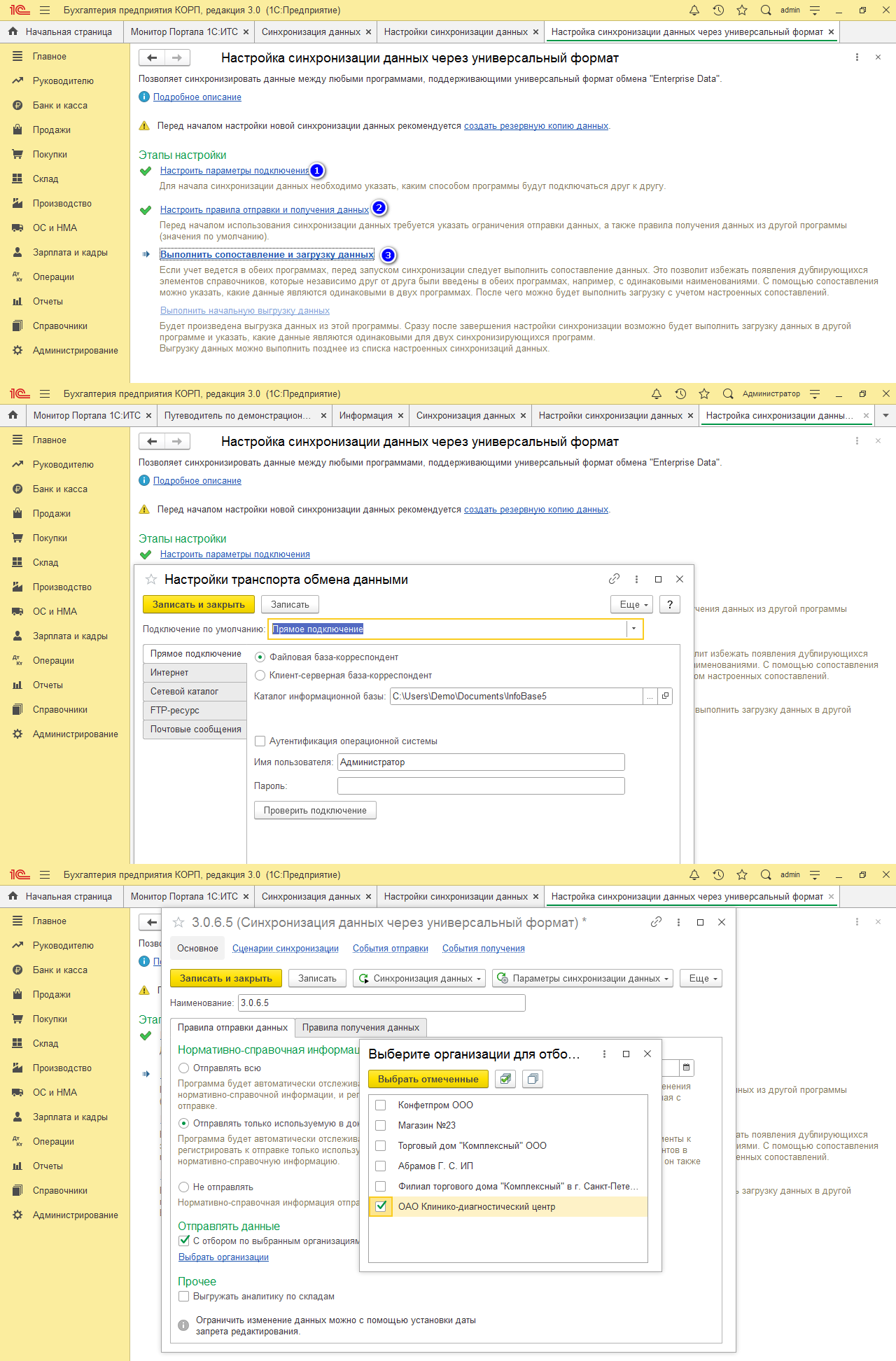Image resolution: width=896 pixels, height=1361 pixels.
Task: Click Записать button in 3.0.6.5 dialog
Action: 317,979
